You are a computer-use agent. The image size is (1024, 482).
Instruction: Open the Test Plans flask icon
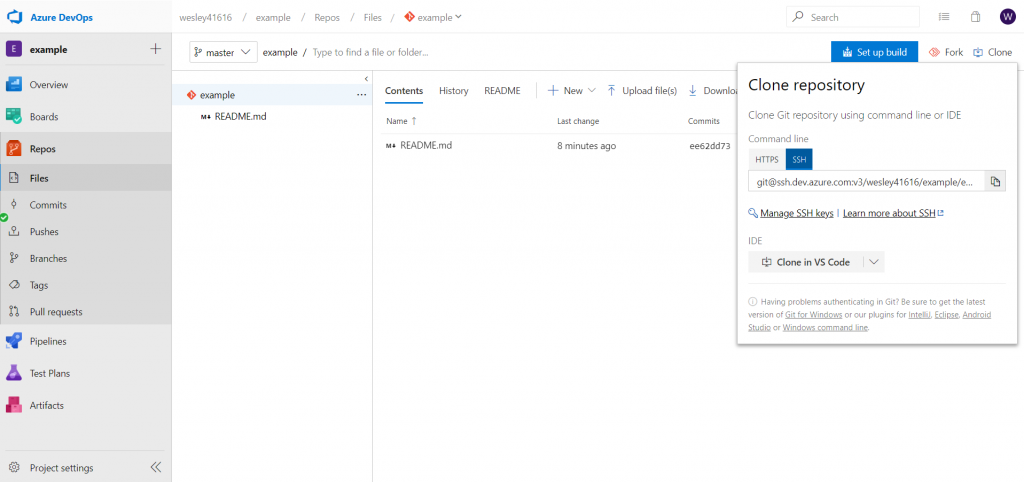[14, 373]
